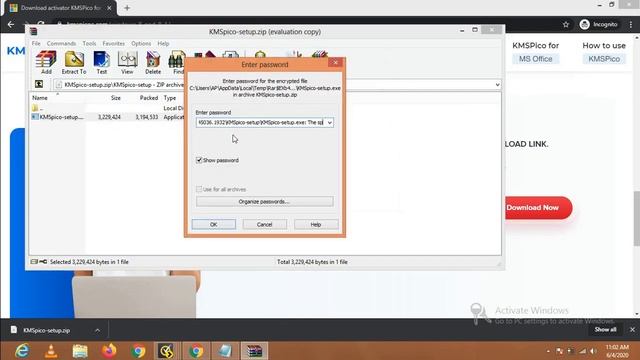Click the Type column header
The image size is (640, 360).
click(x=170, y=98)
